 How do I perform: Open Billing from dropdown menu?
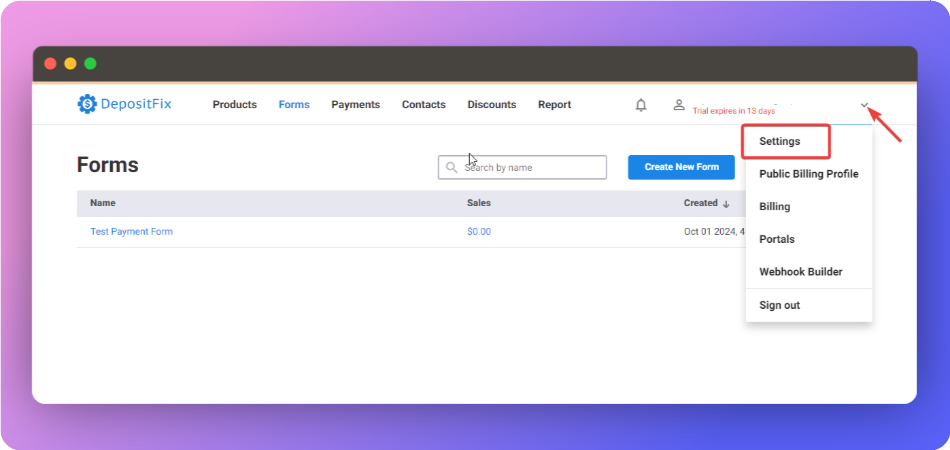(x=774, y=207)
